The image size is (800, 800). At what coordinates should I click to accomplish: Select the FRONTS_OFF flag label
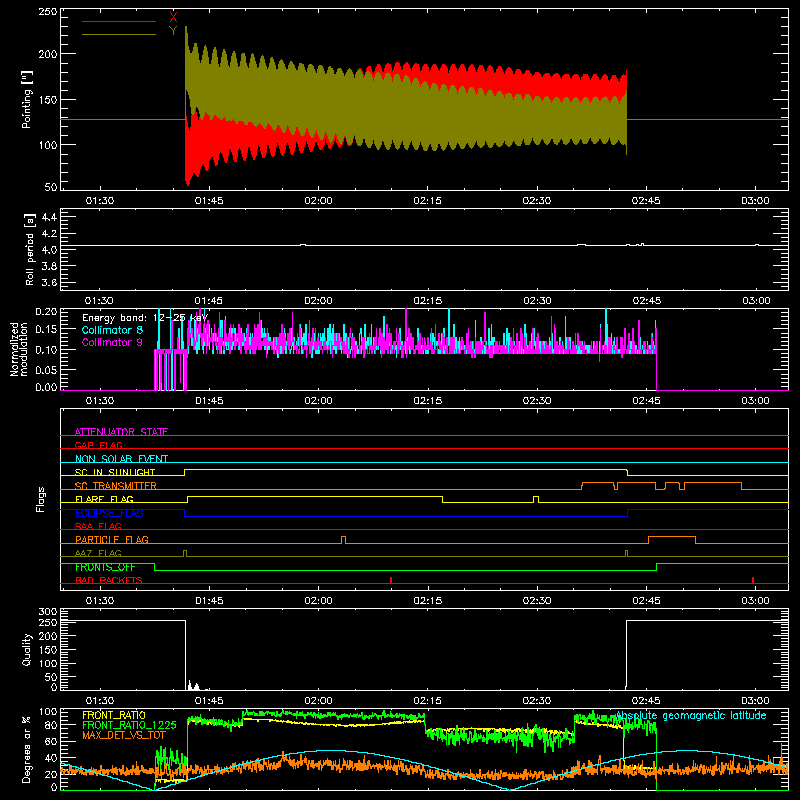click(x=105, y=567)
